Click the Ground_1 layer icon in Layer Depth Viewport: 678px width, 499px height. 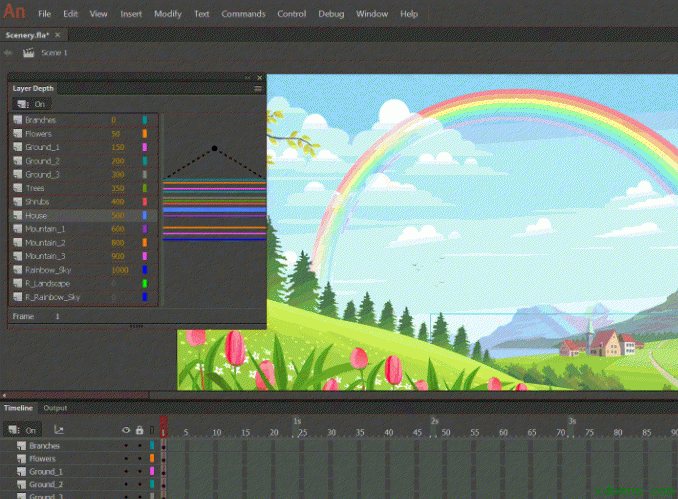point(17,147)
